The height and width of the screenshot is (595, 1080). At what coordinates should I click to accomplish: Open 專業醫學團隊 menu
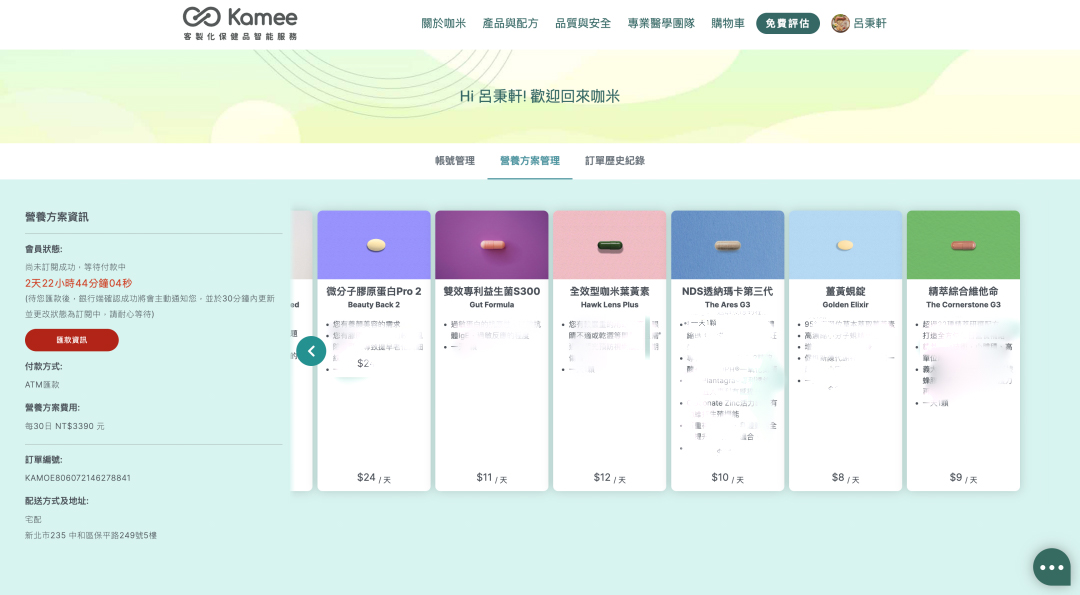[x=661, y=23]
